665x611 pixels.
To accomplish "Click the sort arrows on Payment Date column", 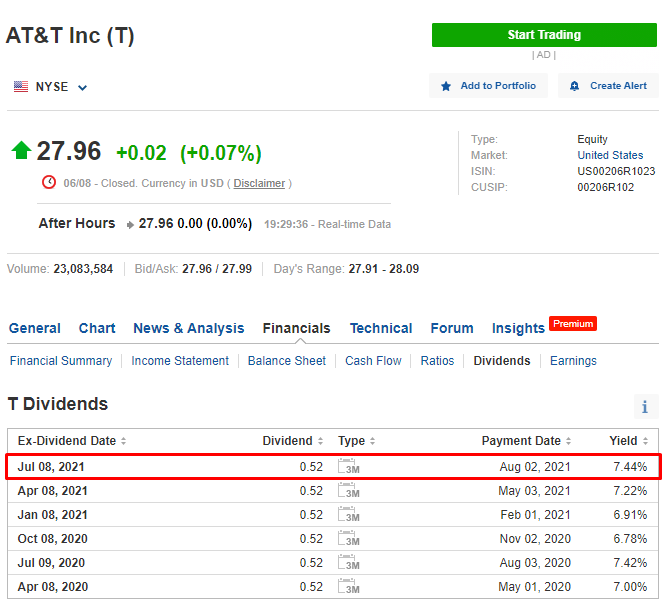I will point(568,441).
